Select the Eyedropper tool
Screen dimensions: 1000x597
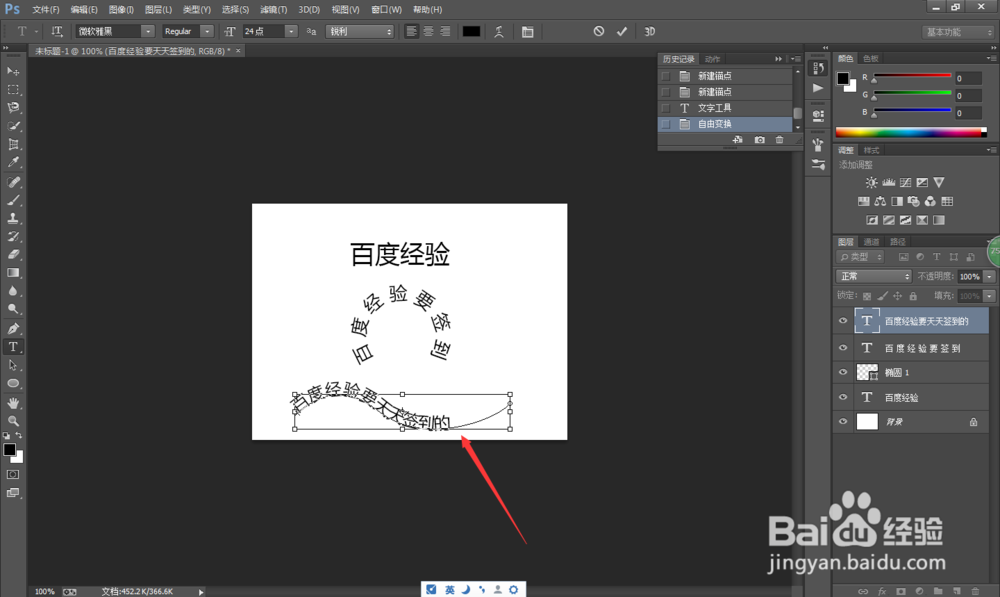tap(13, 162)
